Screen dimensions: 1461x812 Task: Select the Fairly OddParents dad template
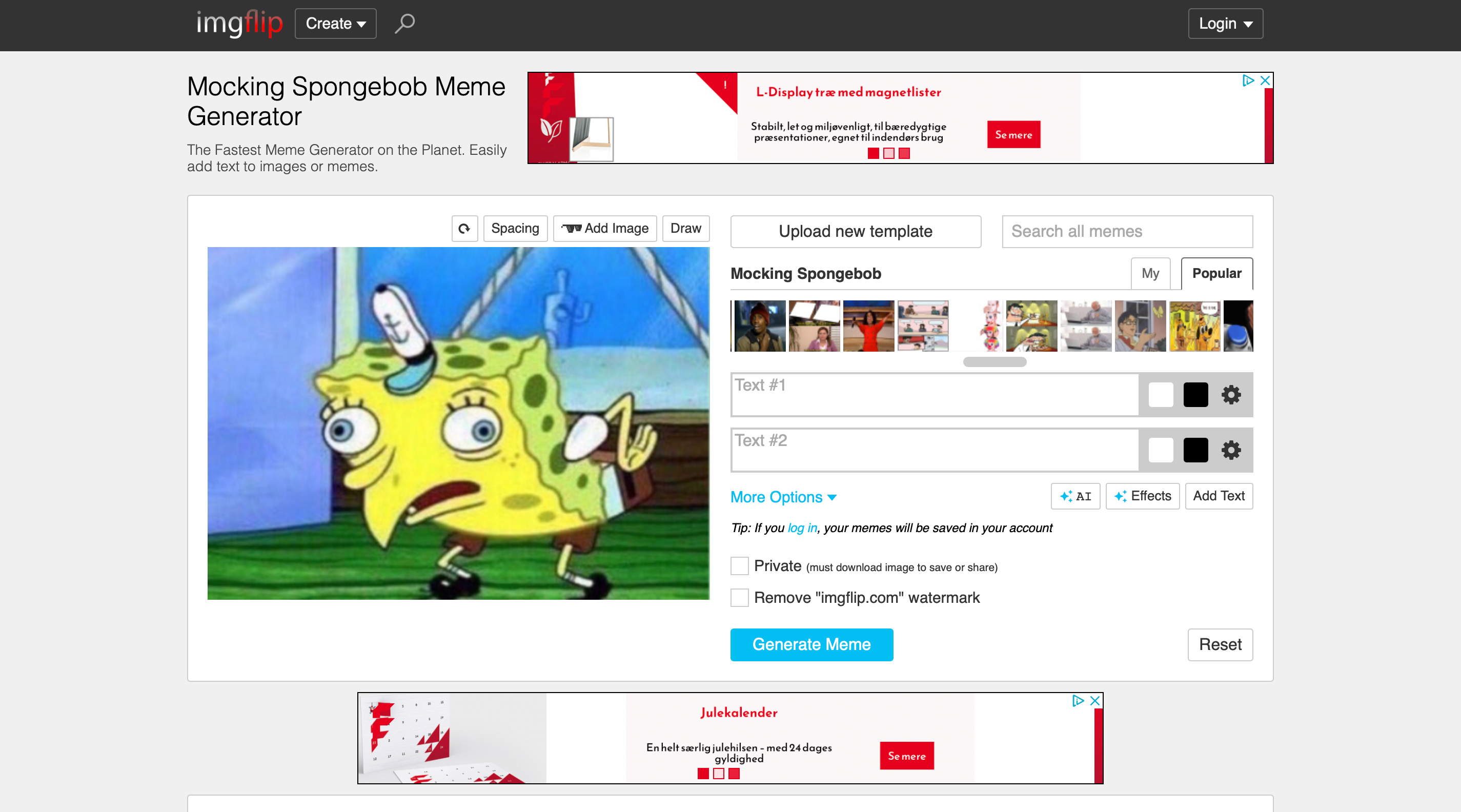[1031, 326]
